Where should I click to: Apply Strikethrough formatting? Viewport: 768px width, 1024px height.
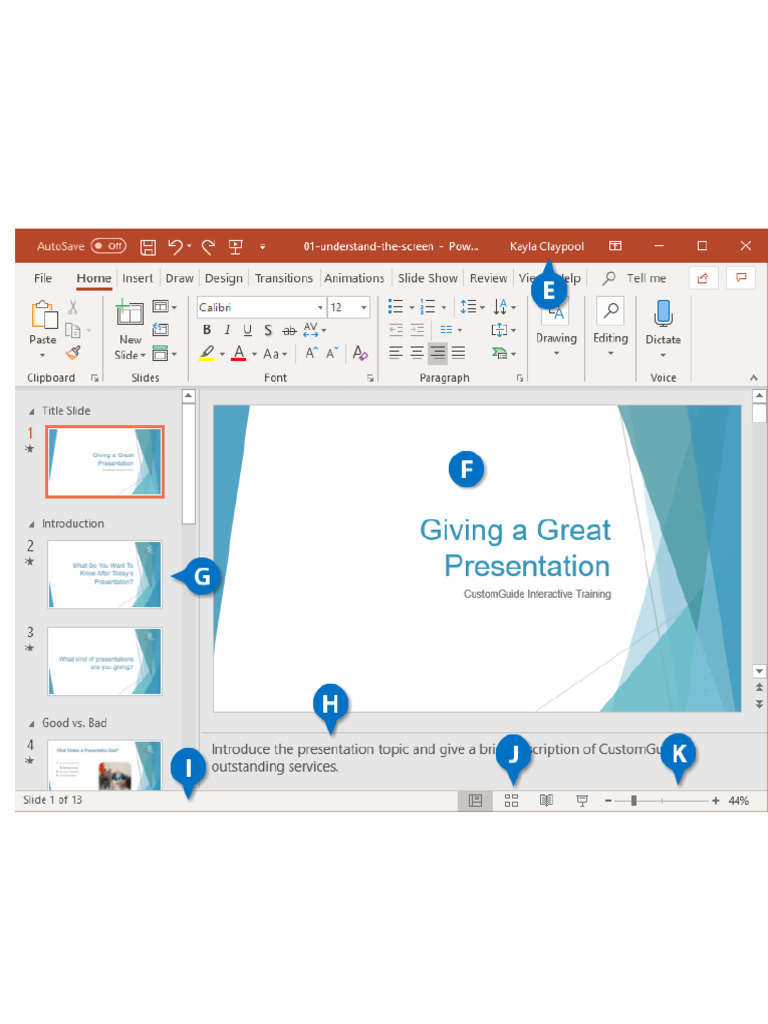pyautogui.click(x=289, y=330)
